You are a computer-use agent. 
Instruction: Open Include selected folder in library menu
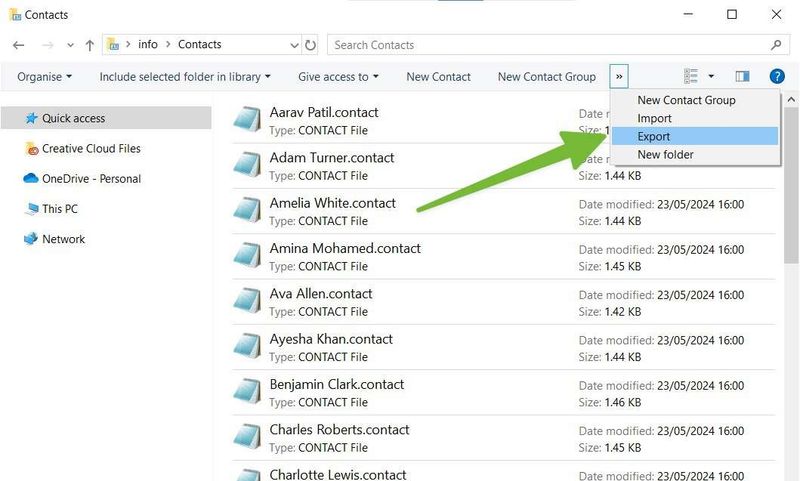185,77
